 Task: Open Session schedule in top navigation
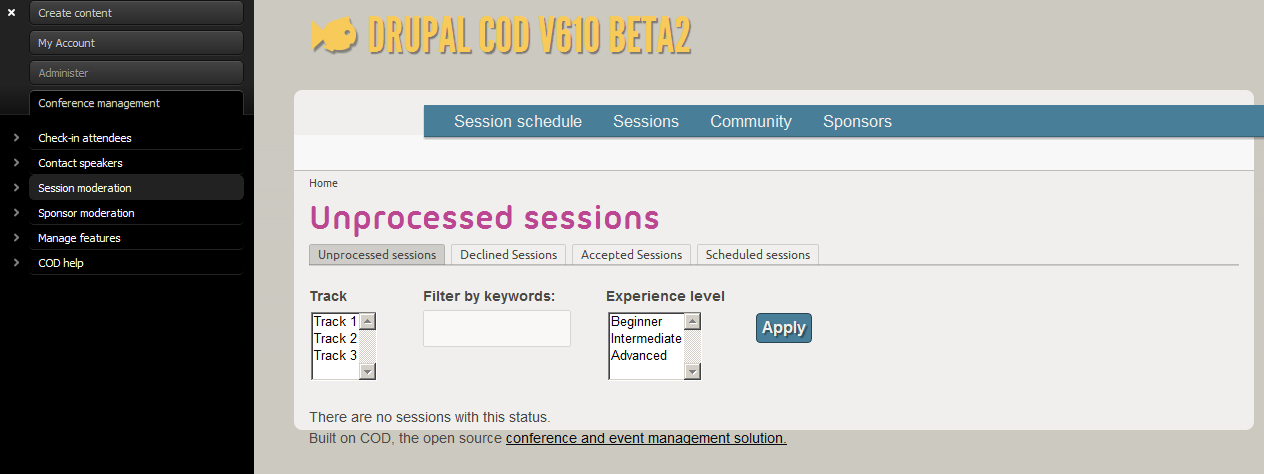[x=518, y=121]
